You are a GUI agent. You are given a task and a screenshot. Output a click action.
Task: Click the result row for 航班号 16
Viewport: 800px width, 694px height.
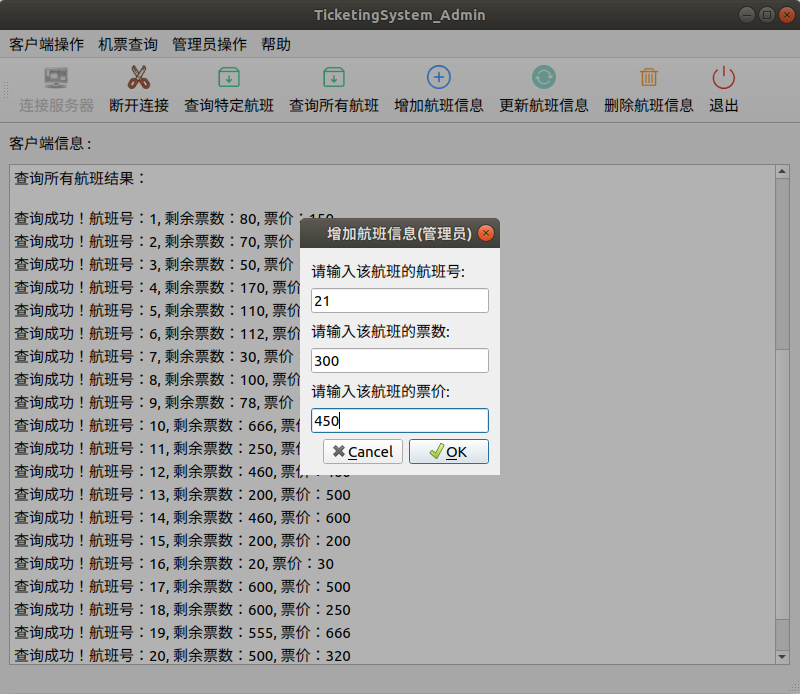click(x=174, y=563)
